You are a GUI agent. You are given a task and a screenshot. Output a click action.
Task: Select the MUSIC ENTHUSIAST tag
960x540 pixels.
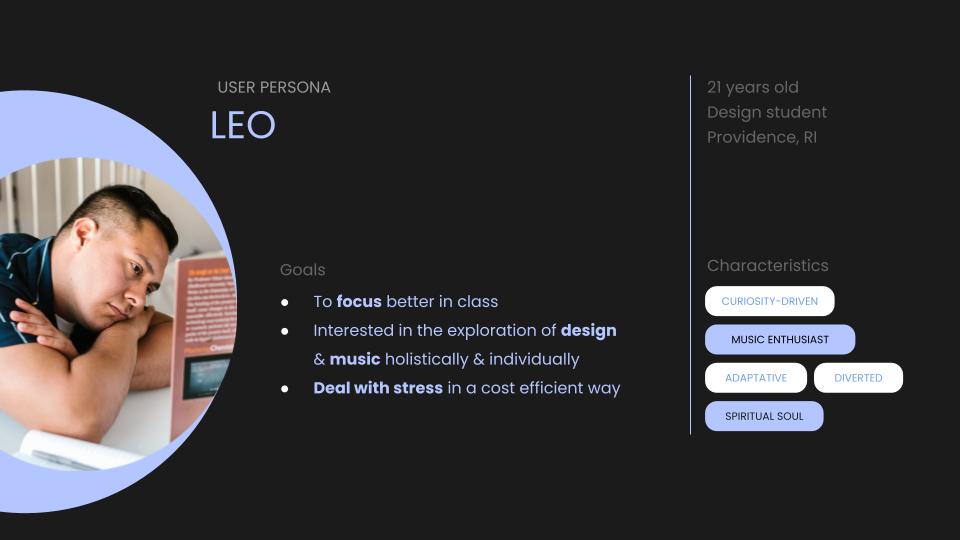pyautogui.click(x=780, y=339)
